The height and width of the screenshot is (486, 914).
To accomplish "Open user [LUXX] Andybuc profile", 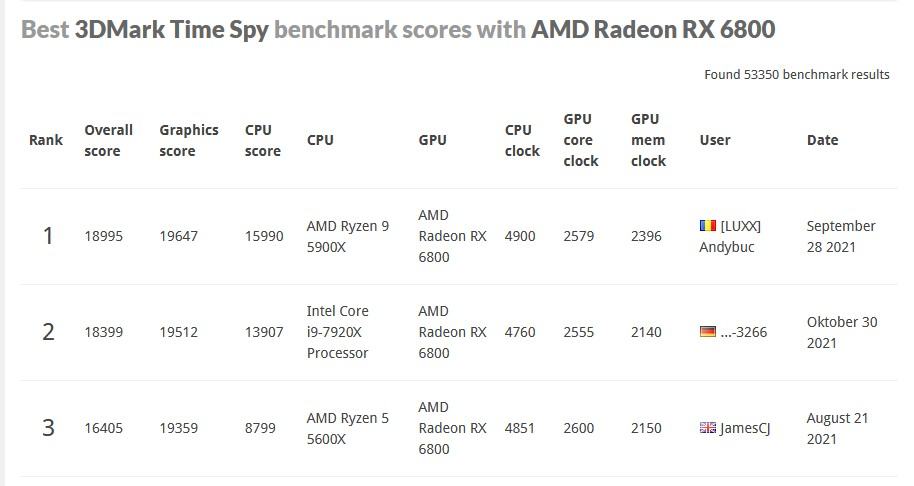I will coord(730,237).
